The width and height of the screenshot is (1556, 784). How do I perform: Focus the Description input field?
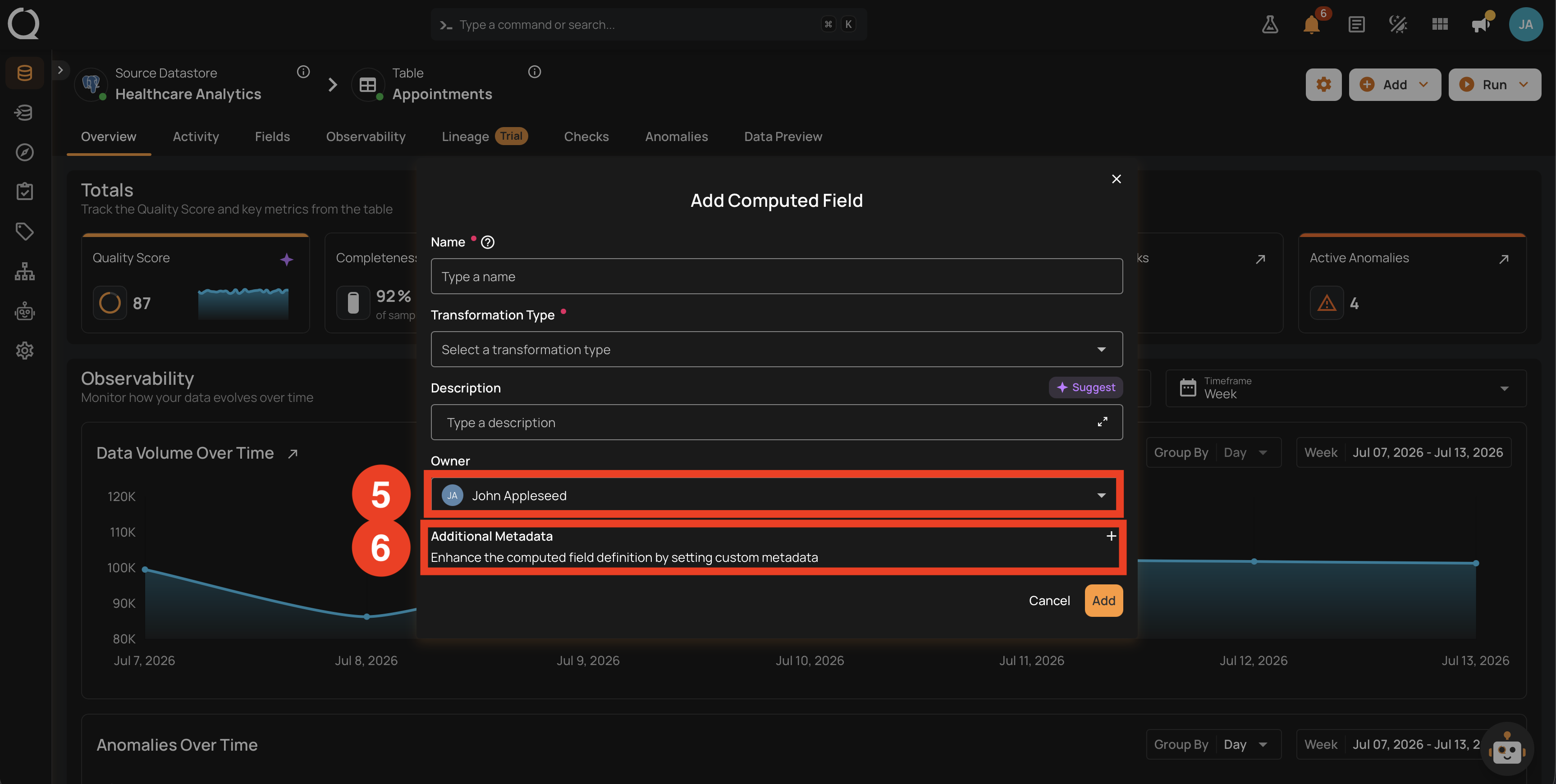[776, 422]
